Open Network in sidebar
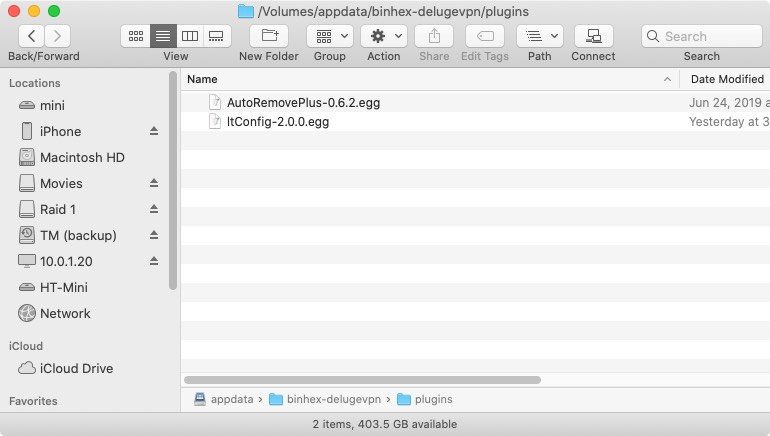 coord(65,314)
